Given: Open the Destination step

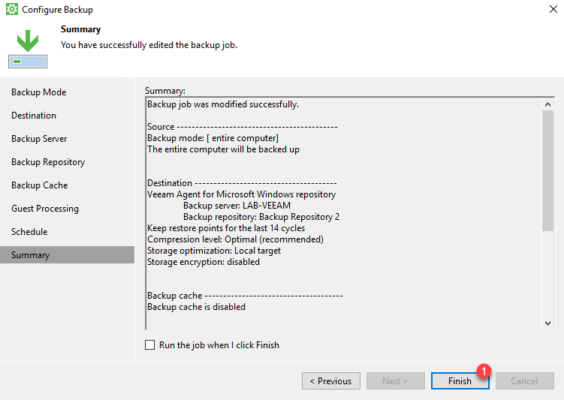Looking at the screenshot, I should point(34,115).
